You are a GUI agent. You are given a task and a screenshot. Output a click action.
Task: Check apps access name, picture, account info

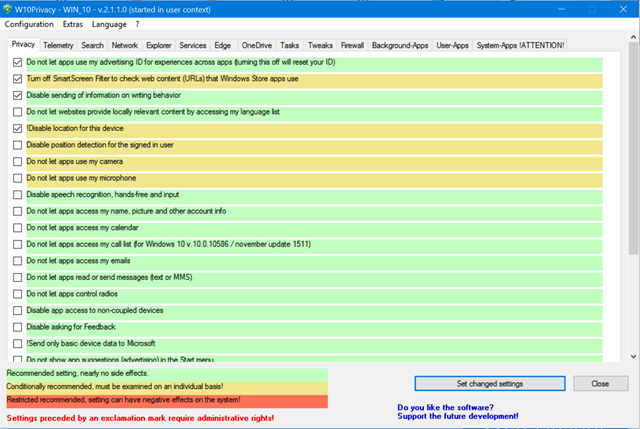click(x=17, y=211)
